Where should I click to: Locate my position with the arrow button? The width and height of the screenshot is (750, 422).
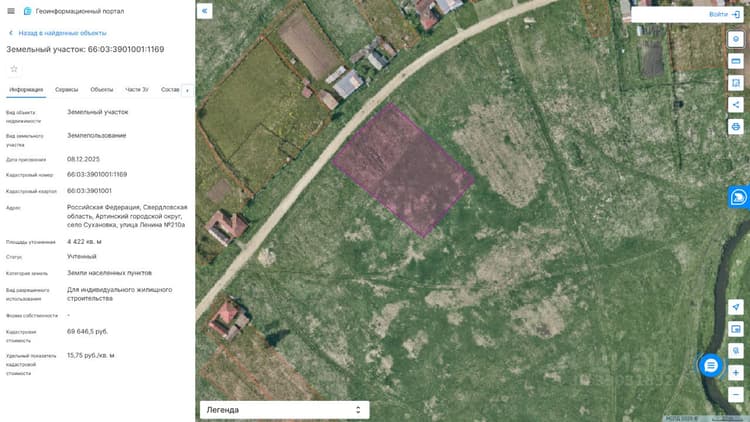pos(736,307)
